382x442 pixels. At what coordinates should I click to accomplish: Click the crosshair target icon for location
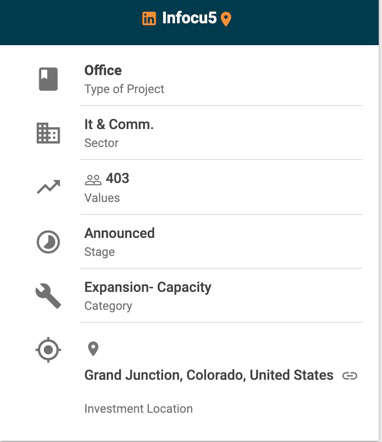48,350
